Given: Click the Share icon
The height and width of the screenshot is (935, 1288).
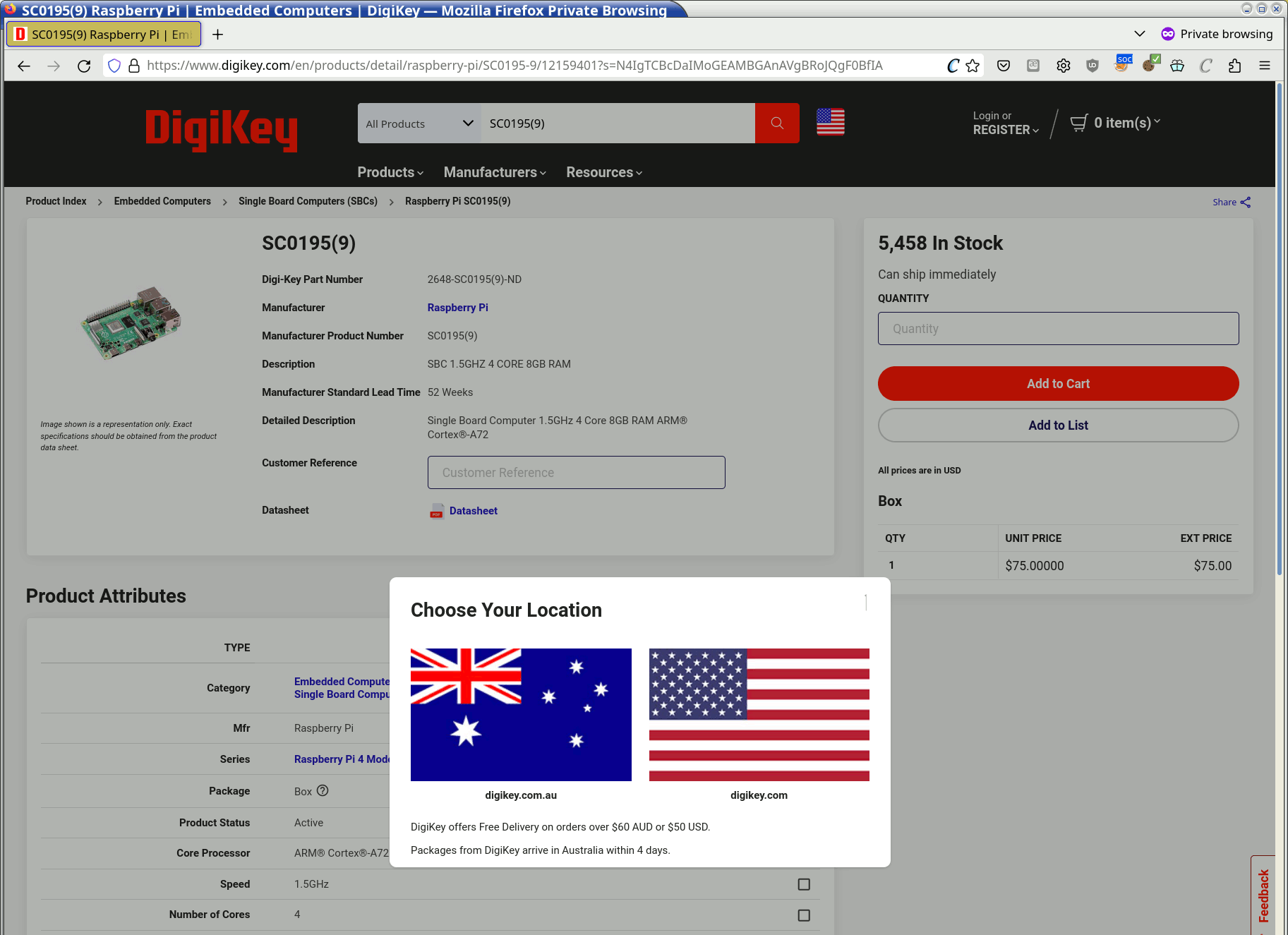Looking at the screenshot, I should 1246,203.
